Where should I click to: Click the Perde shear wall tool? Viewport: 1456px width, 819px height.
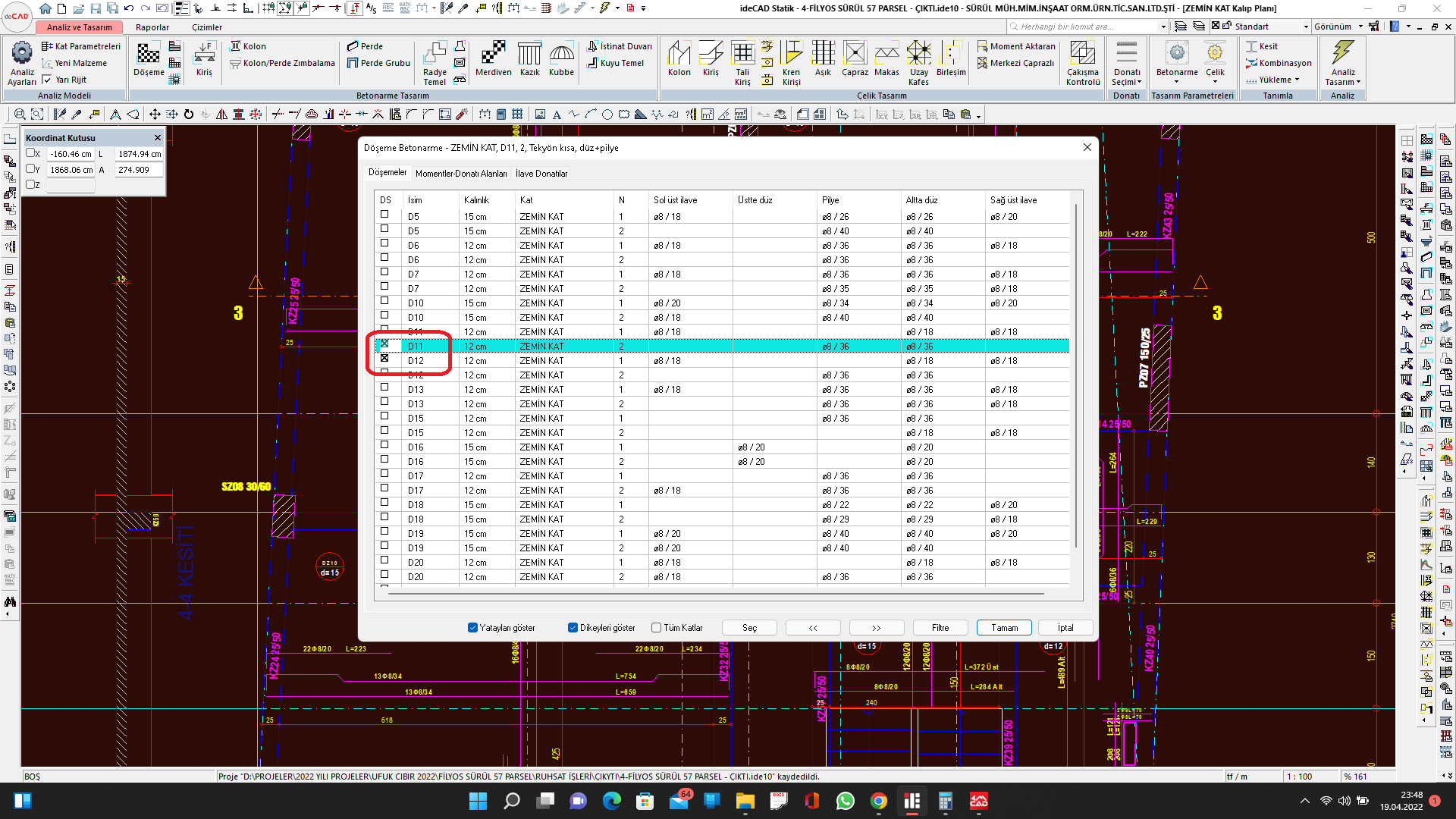366,46
